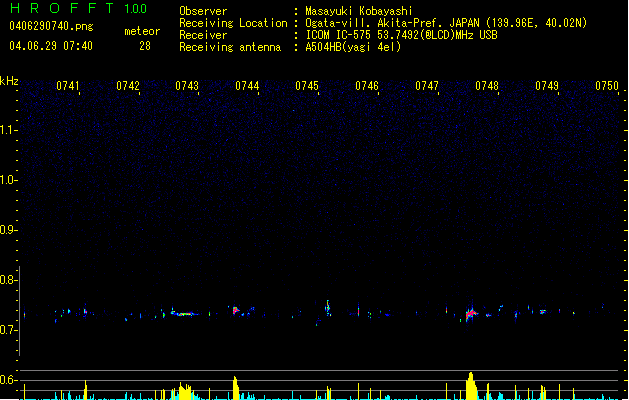Image resolution: width=629 pixels, height=400 pixels.
Task: Click time marker 0748
Action: click(x=487, y=86)
